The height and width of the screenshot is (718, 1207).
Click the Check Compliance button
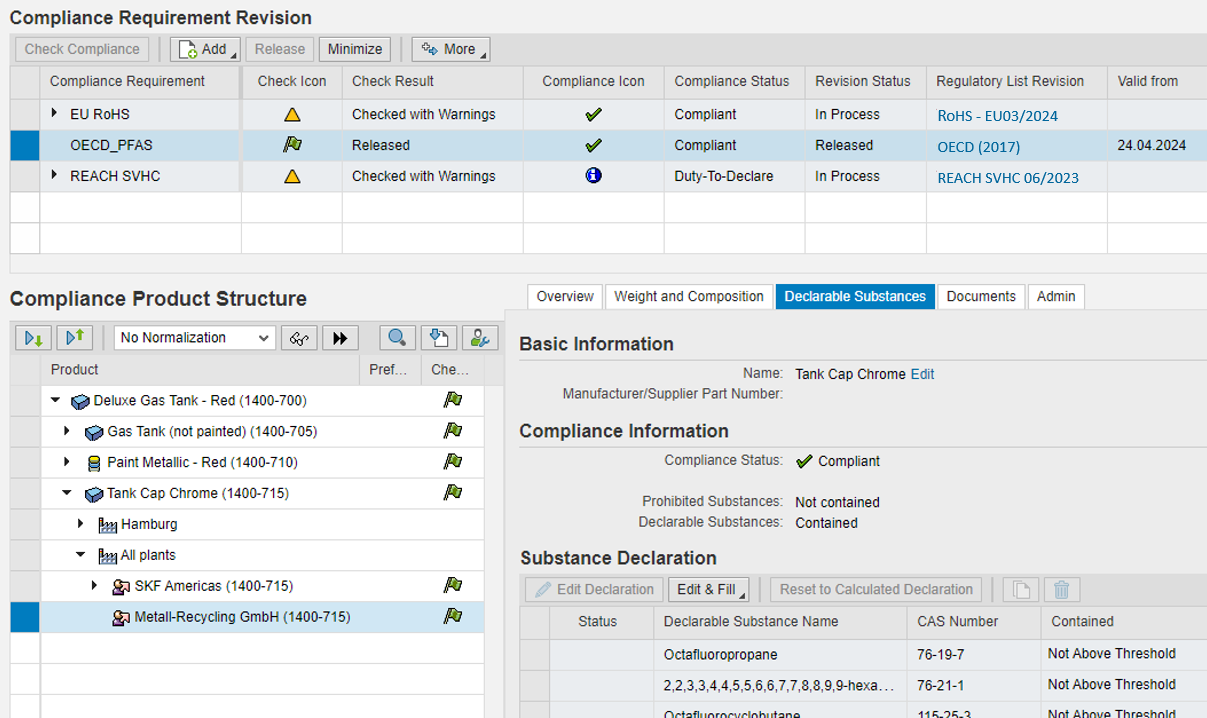point(82,49)
